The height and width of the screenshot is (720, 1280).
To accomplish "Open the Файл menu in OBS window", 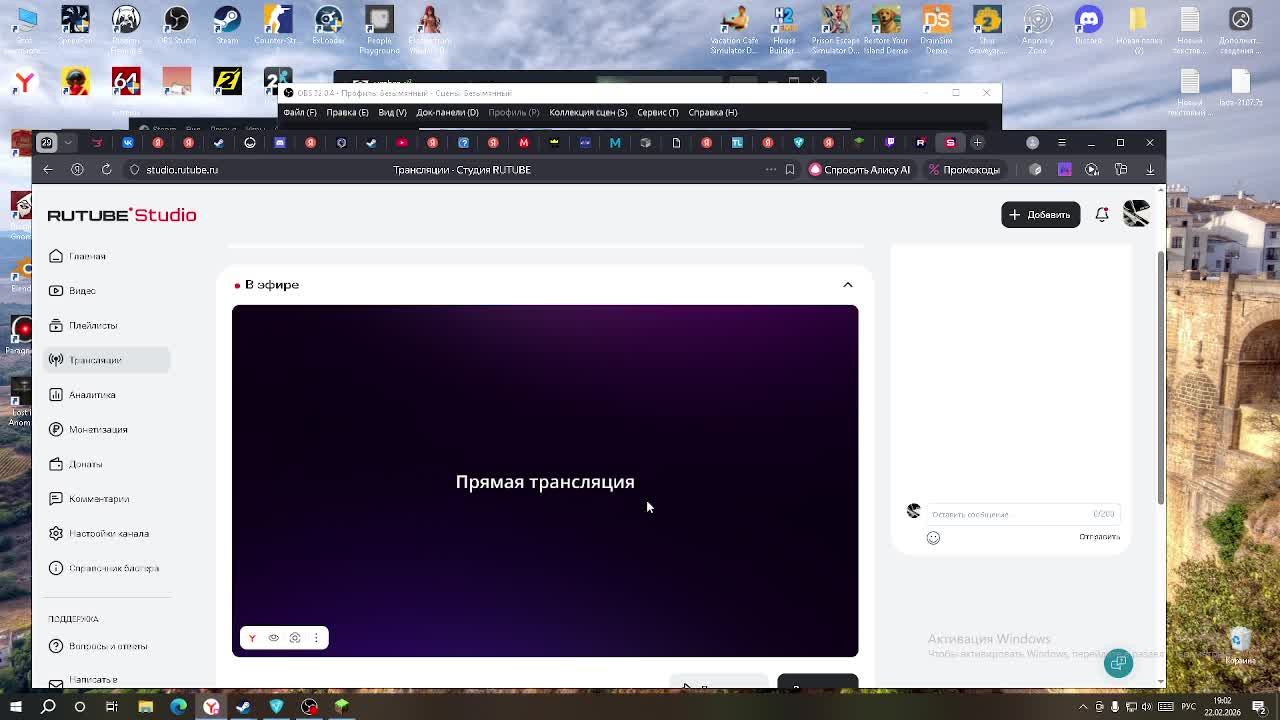I will click(300, 112).
